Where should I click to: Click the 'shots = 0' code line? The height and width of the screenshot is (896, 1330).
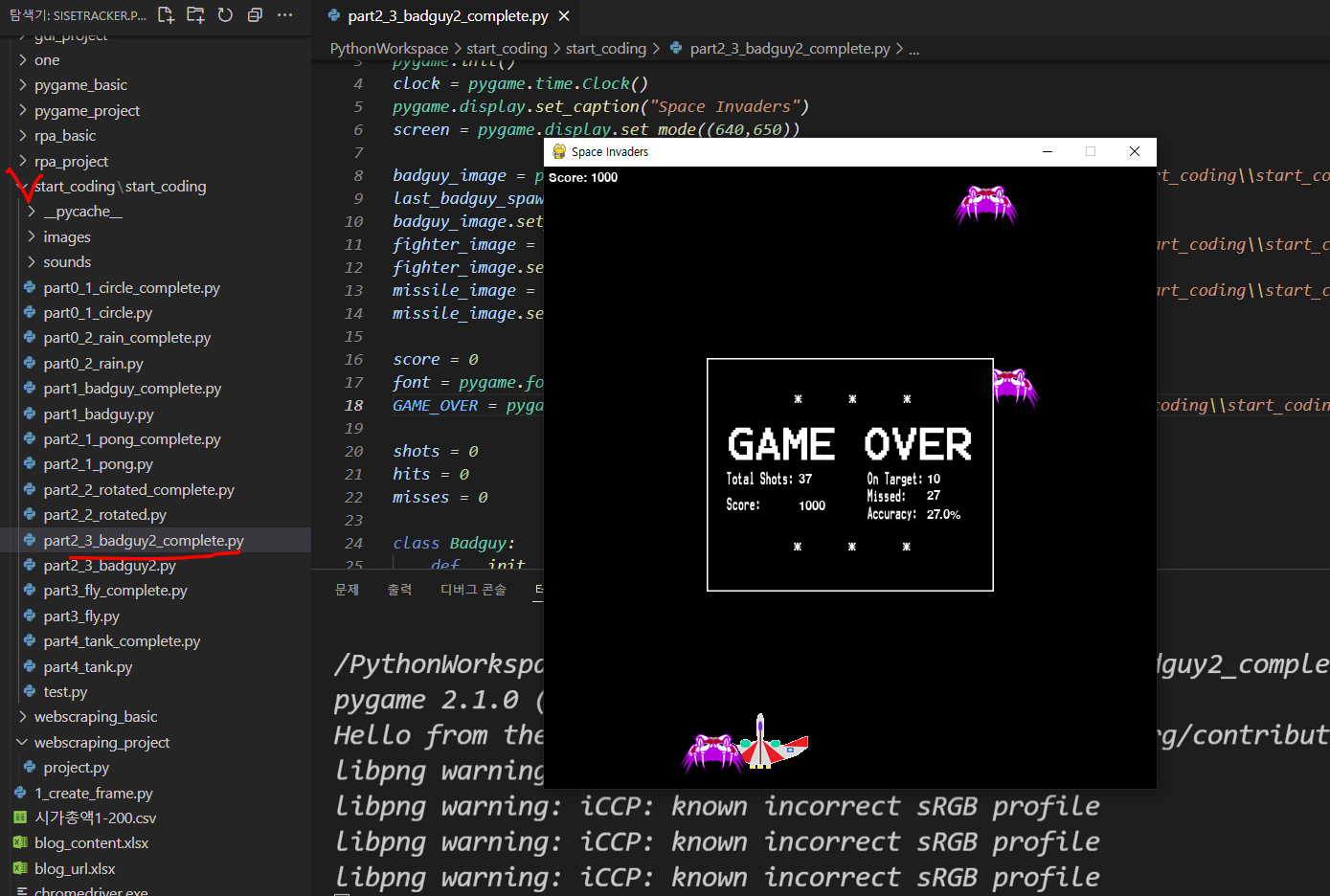click(436, 451)
